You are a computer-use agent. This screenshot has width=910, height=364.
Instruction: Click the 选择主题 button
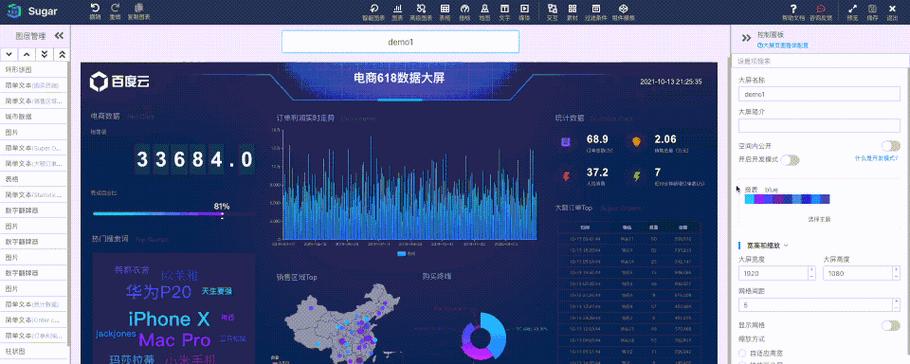819,219
